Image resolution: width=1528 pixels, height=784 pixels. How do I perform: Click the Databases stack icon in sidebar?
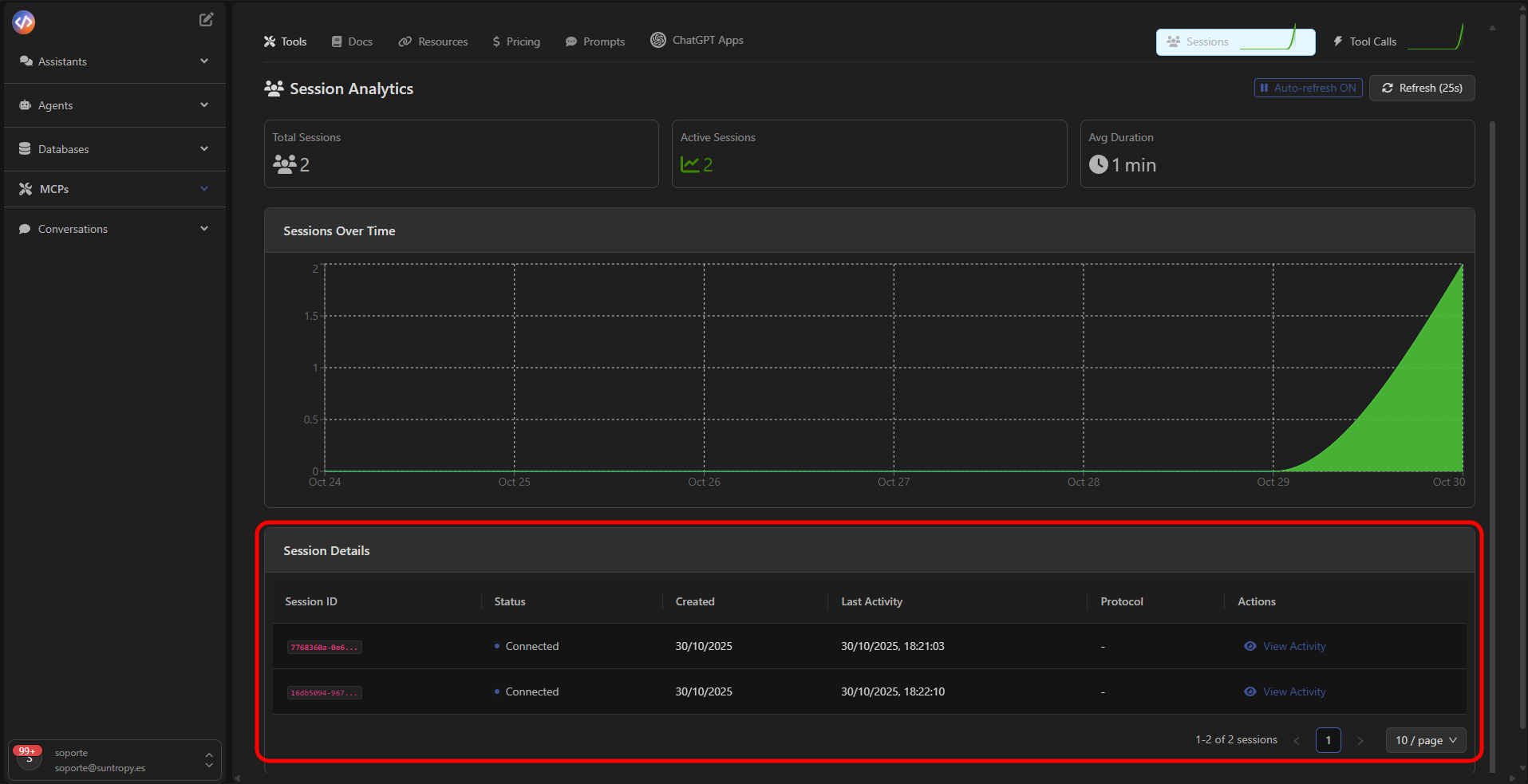pos(25,149)
